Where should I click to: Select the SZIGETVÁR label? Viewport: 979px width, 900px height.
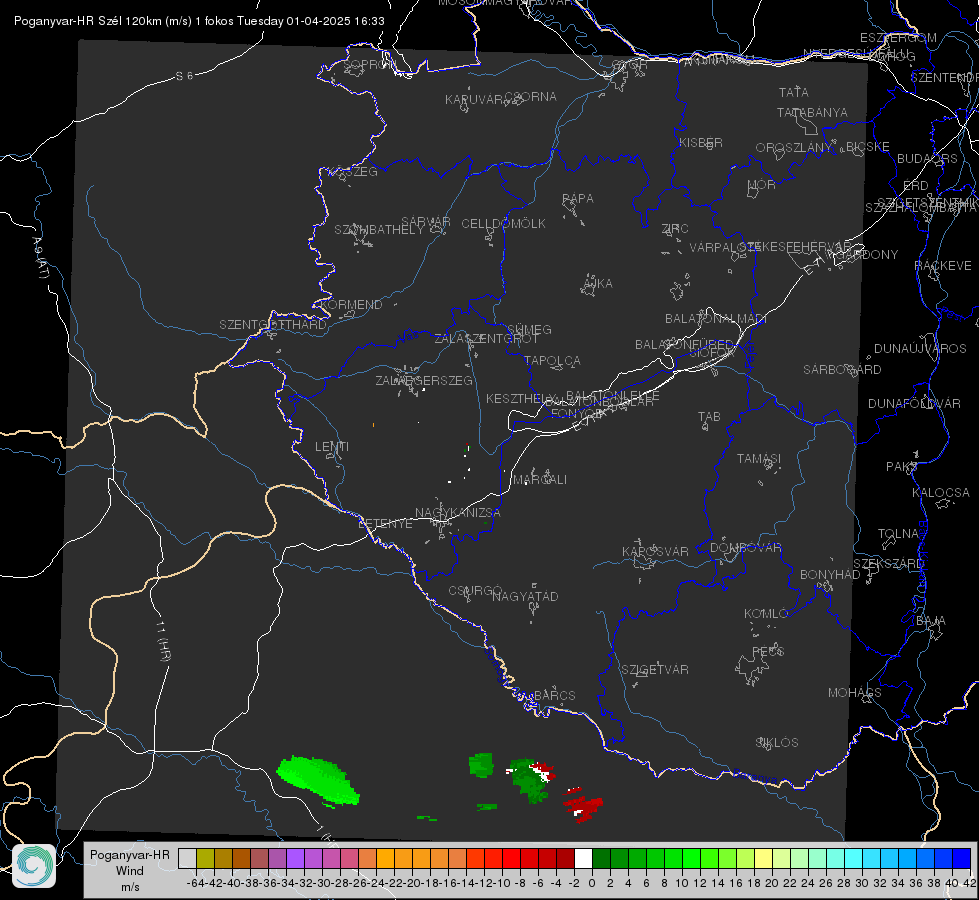pyautogui.click(x=655, y=670)
